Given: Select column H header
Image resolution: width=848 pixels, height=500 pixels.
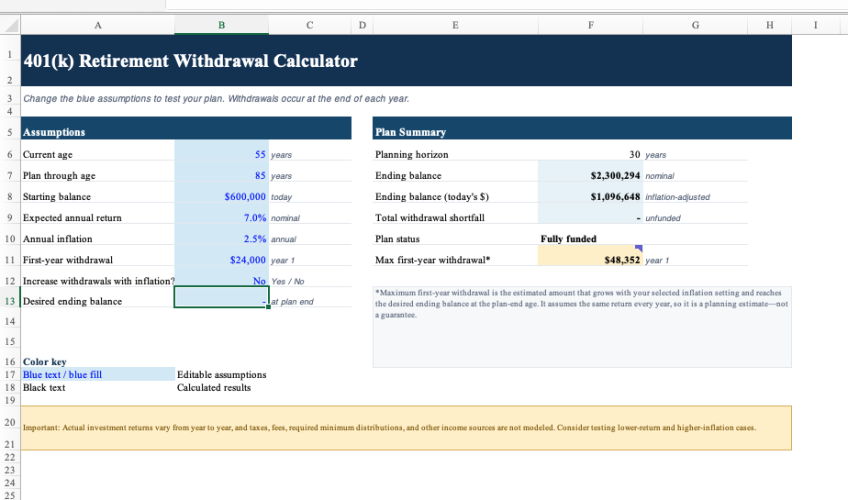Looking at the screenshot, I should click(770, 25).
